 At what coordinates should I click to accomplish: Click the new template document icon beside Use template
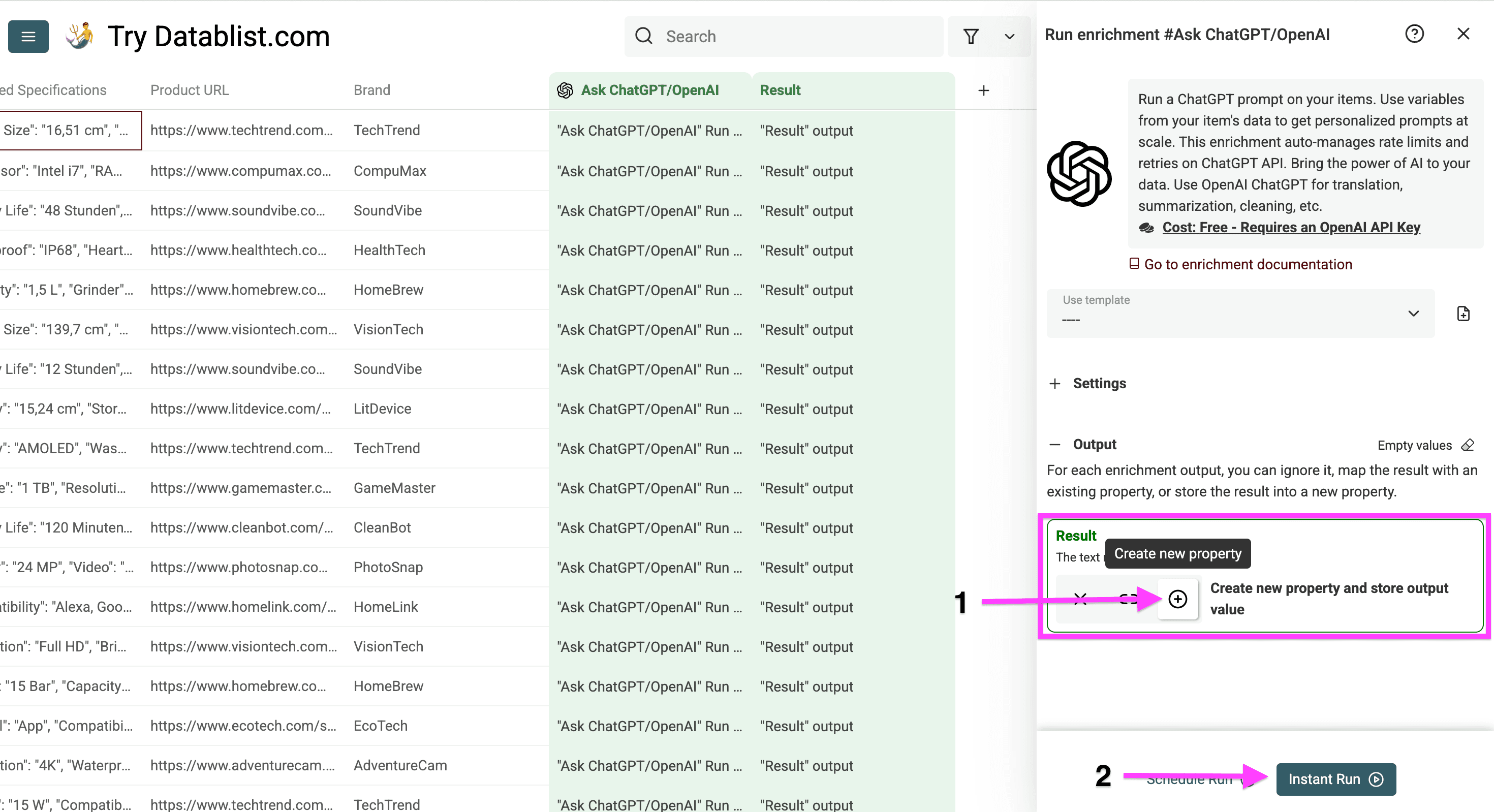[1464, 313]
